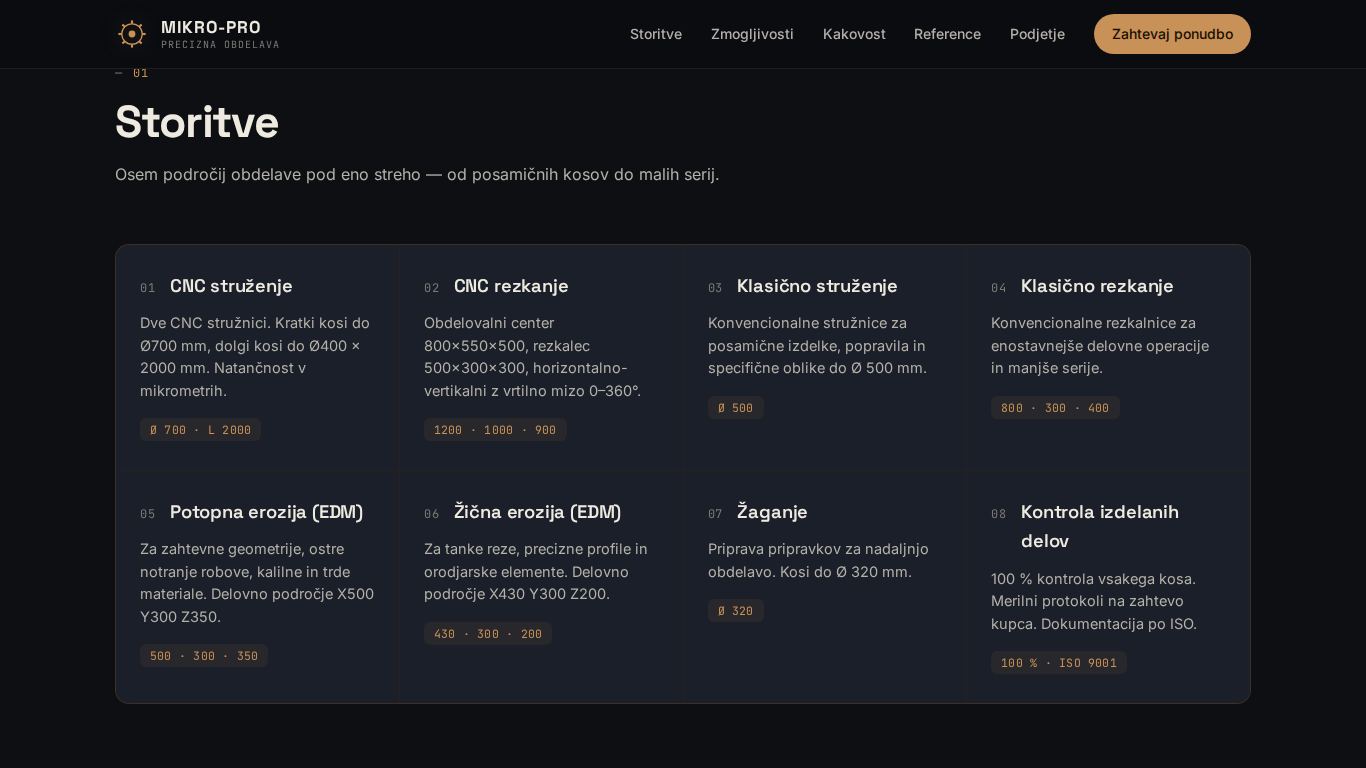
Task: Click the Žična erozija (EDM) heading
Action: click(537, 512)
